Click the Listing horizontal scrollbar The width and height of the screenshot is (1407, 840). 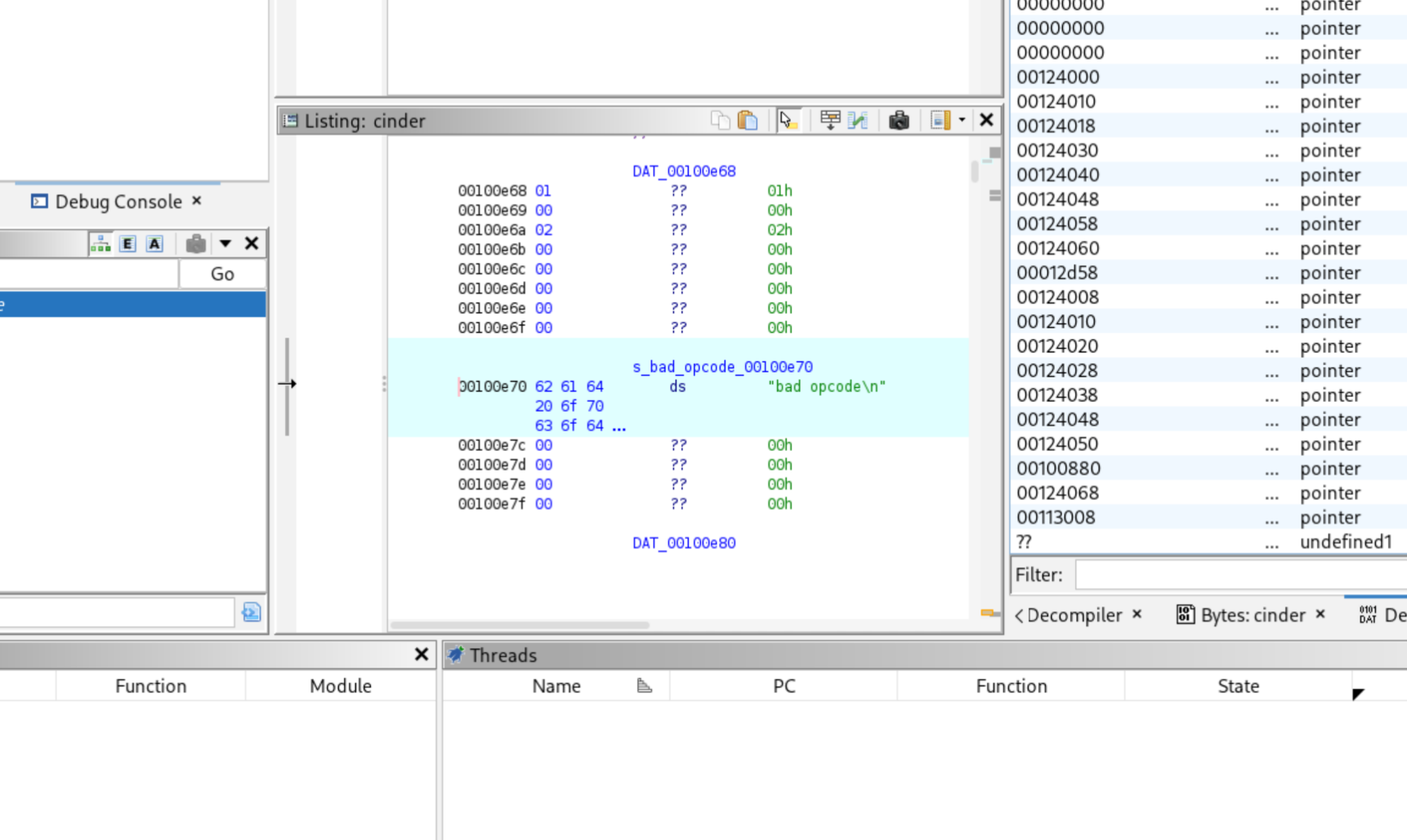[520, 625]
